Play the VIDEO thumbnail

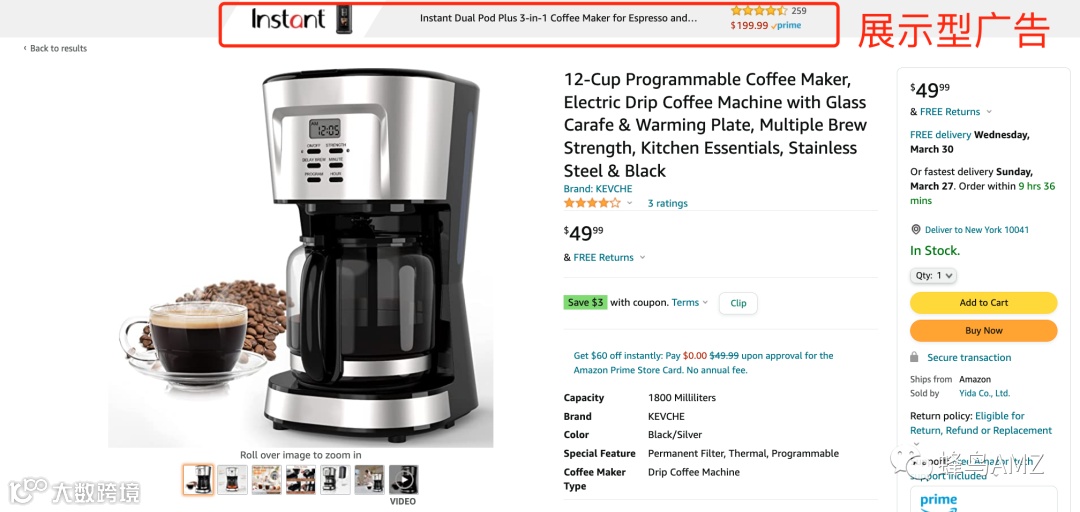point(403,480)
